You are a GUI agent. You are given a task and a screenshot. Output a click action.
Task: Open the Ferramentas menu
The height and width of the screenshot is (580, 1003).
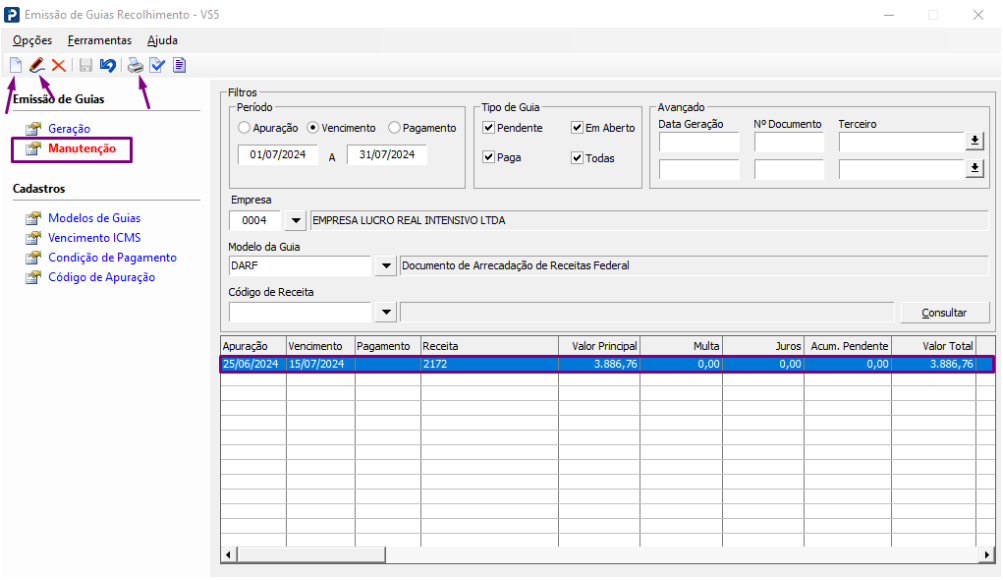click(x=99, y=40)
